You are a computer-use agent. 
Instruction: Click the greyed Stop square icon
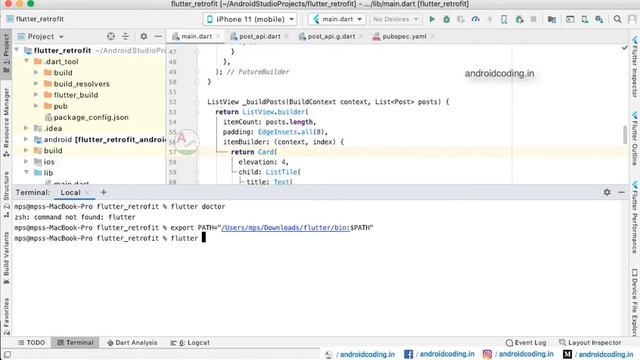pyautogui.click(x=533, y=19)
